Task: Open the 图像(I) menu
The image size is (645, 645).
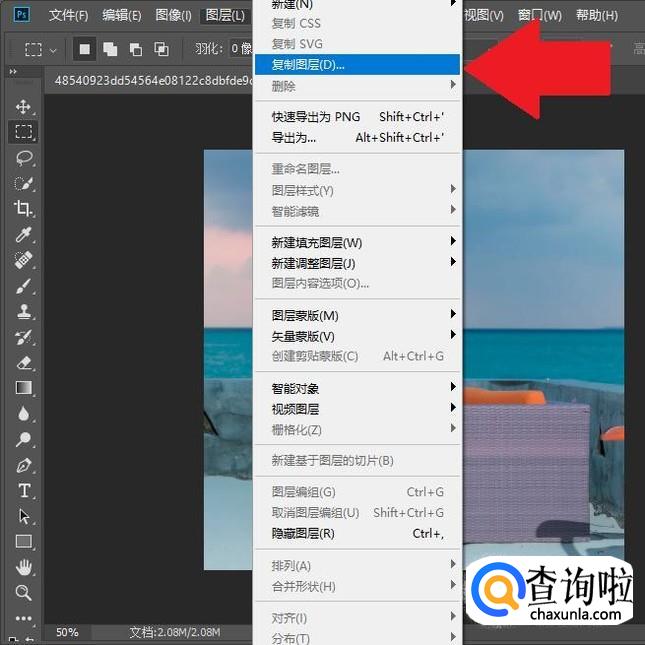Action: [x=174, y=16]
